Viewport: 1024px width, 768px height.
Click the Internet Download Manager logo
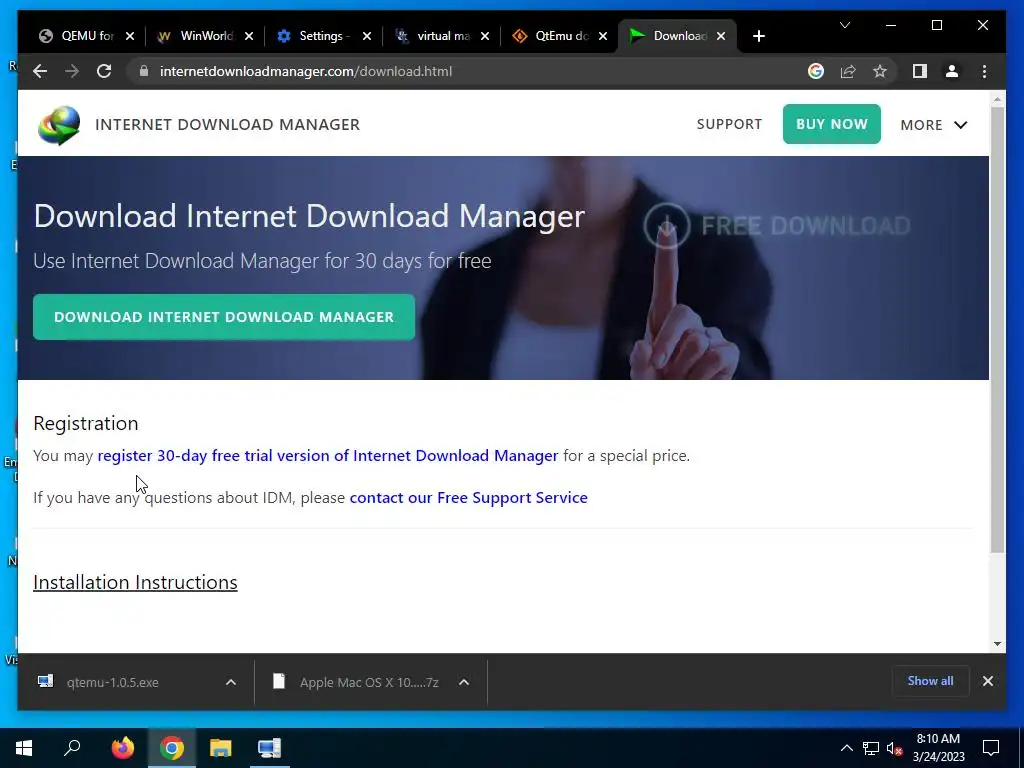59,125
